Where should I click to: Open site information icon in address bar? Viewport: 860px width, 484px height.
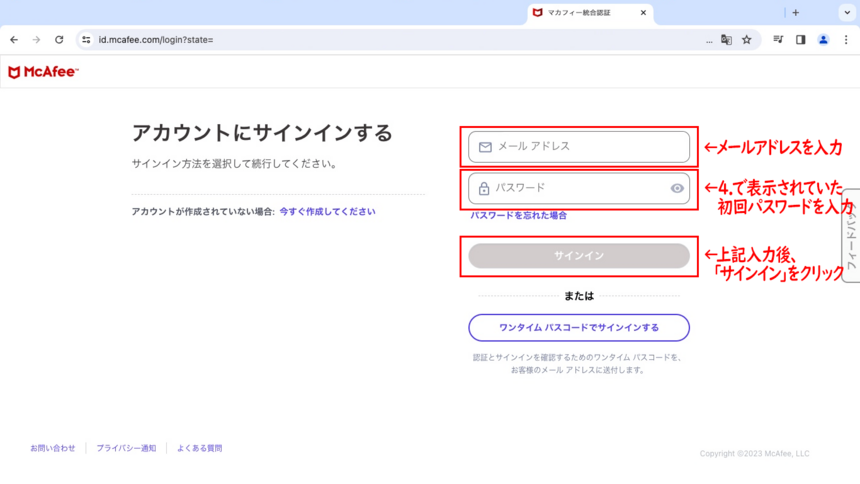point(86,40)
